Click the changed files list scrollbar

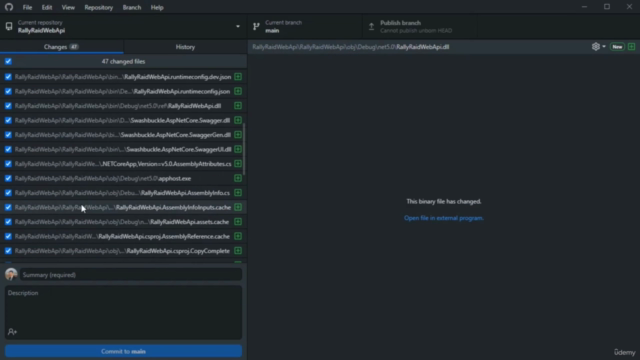244,149
